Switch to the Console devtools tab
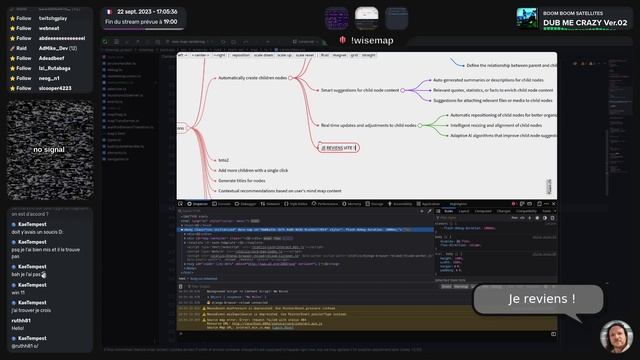 [222, 204]
